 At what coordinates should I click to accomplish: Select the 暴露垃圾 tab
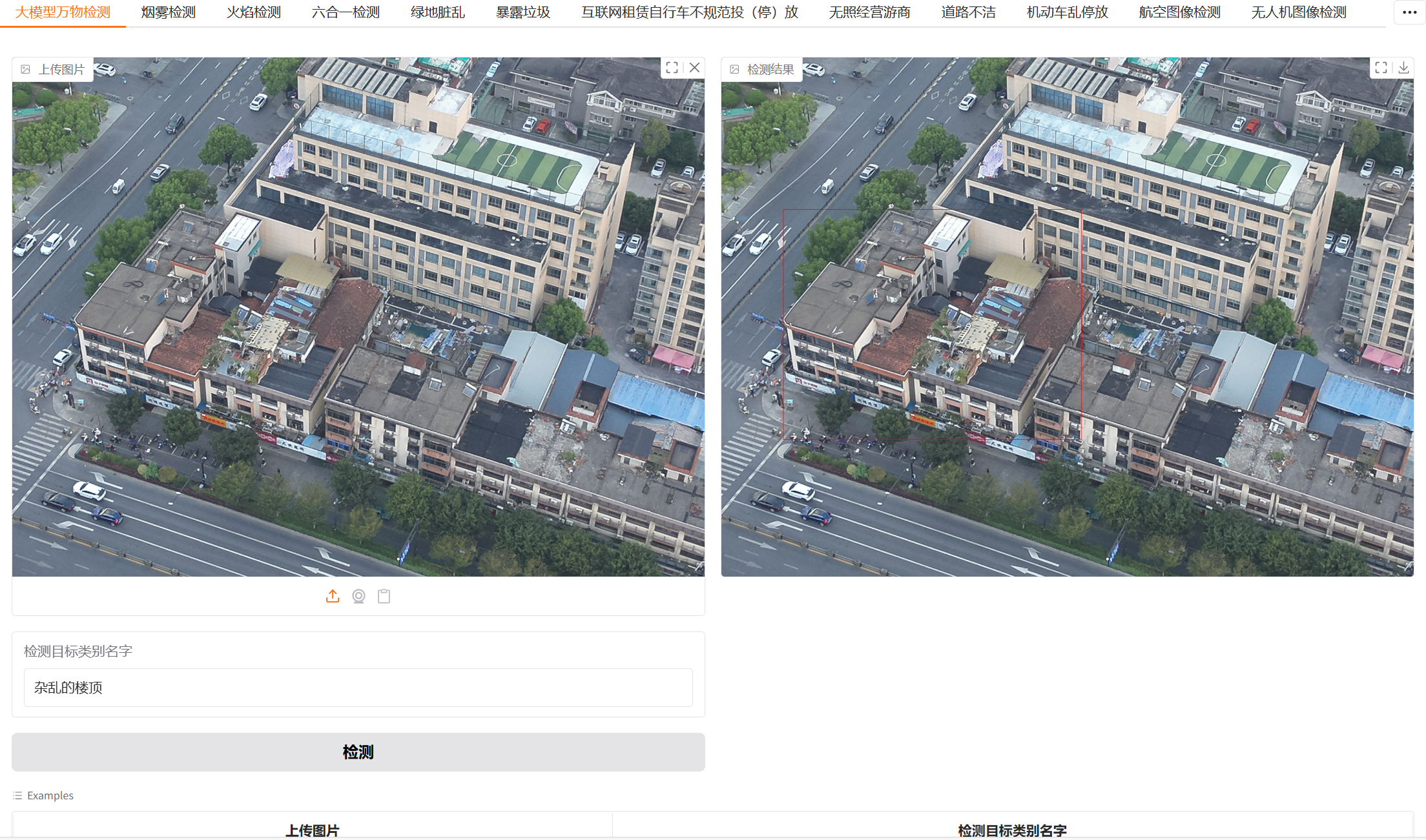coord(523,12)
